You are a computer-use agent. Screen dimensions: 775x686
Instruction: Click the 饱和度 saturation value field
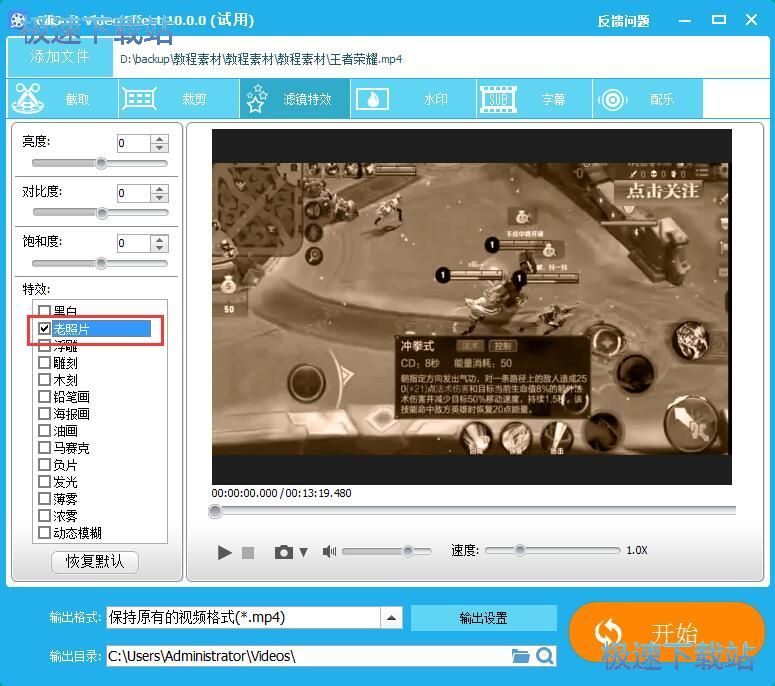tap(133, 243)
